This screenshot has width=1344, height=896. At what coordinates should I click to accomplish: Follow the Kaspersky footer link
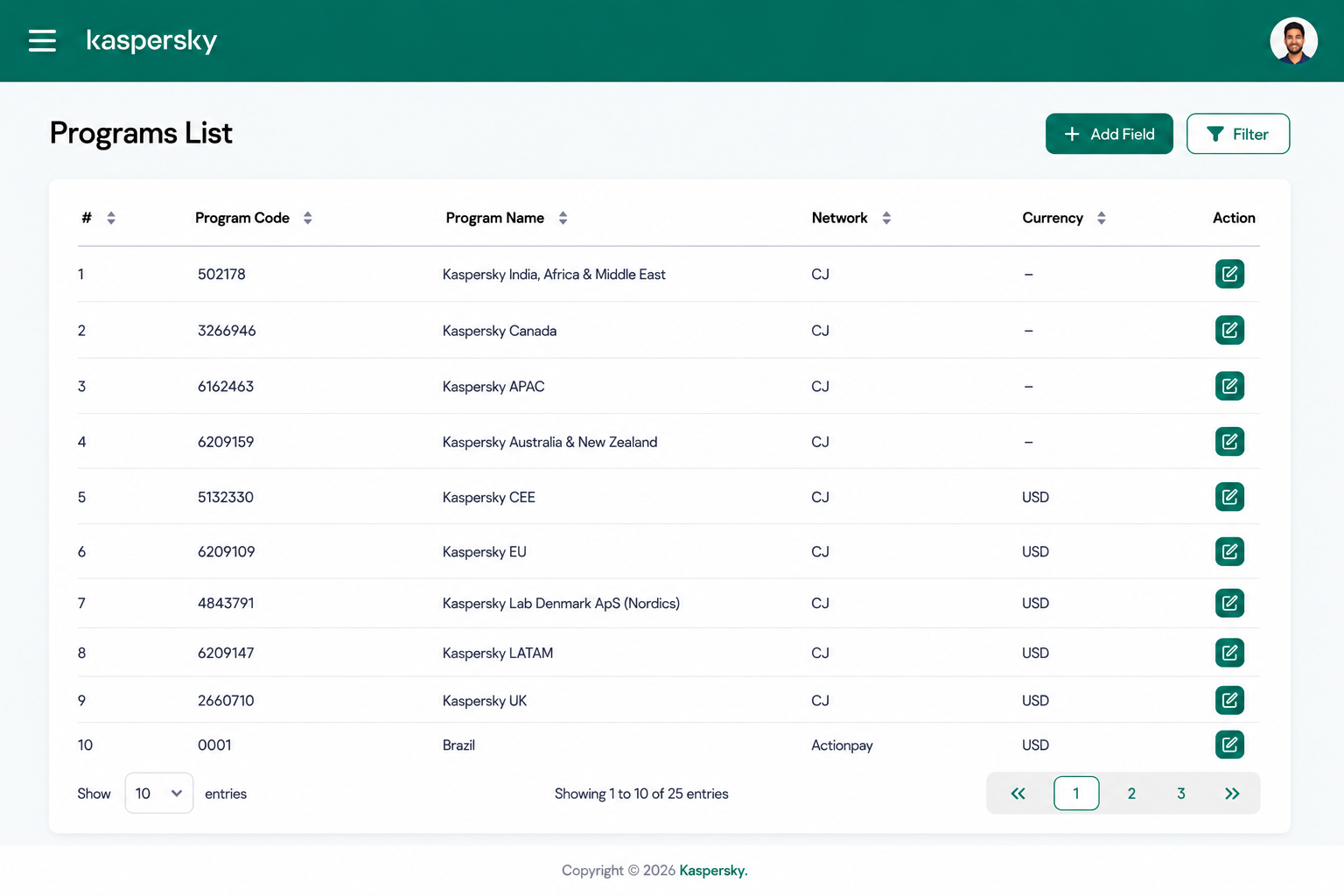pyautogui.click(x=713, y=871)
